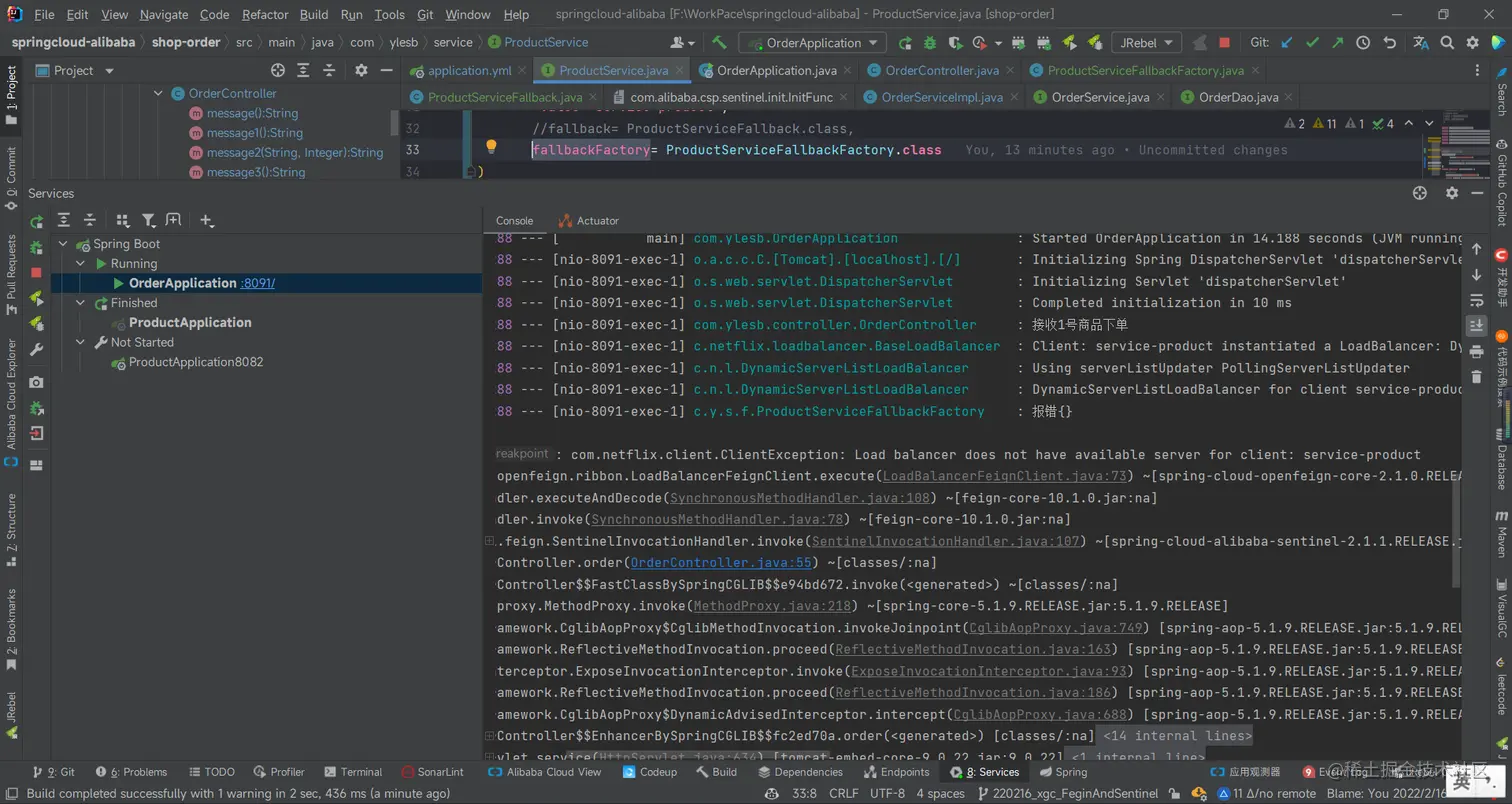Toggle scroll to end in console
The image size is (1512, 804).
point(1476,325)
